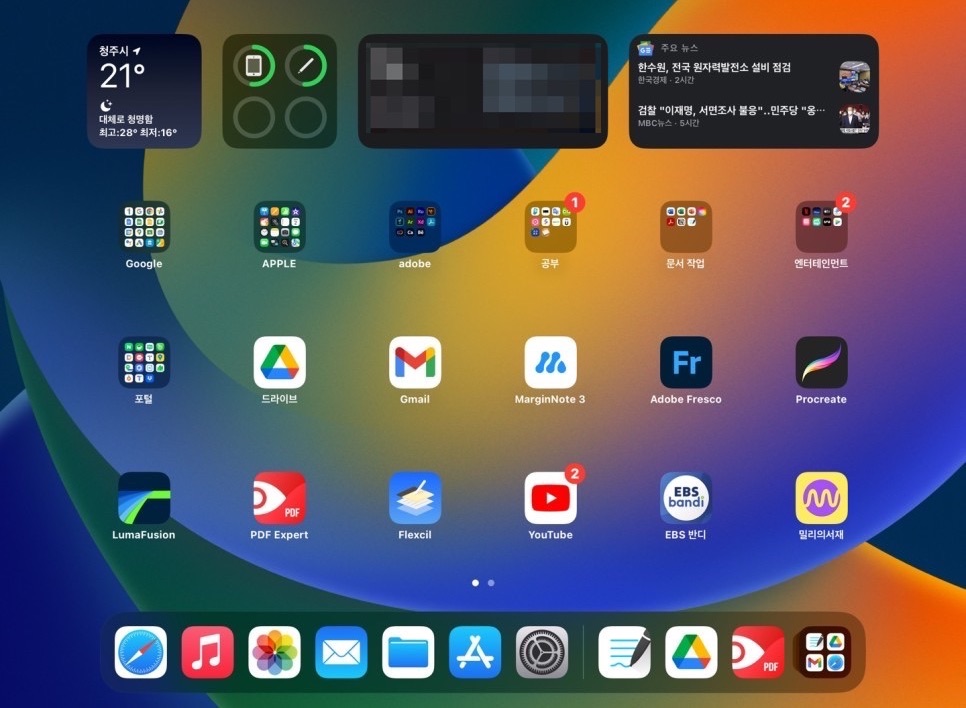Open the 포털 folder
The height and width of the screenshot is (708, 966).
click(x=144, y=362)
